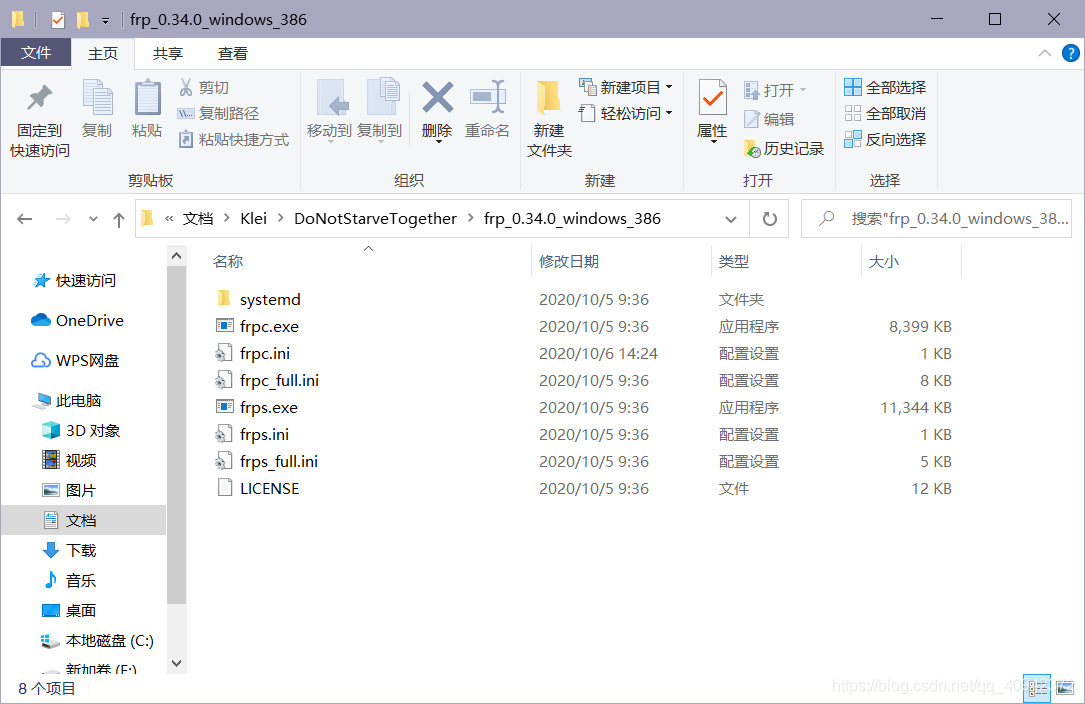
Task: Open WPS网盘 in the navigation pane
Action: pos(75,361)
